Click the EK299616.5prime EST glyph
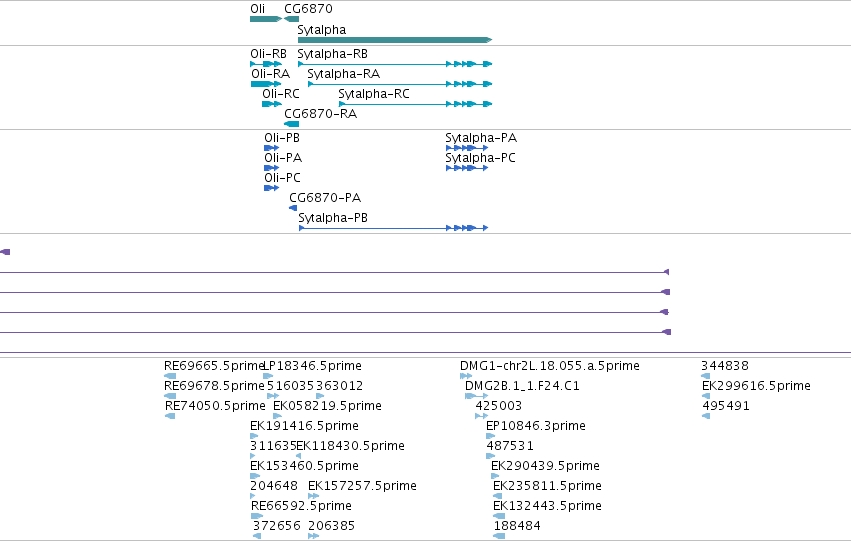 click(706, 396)
